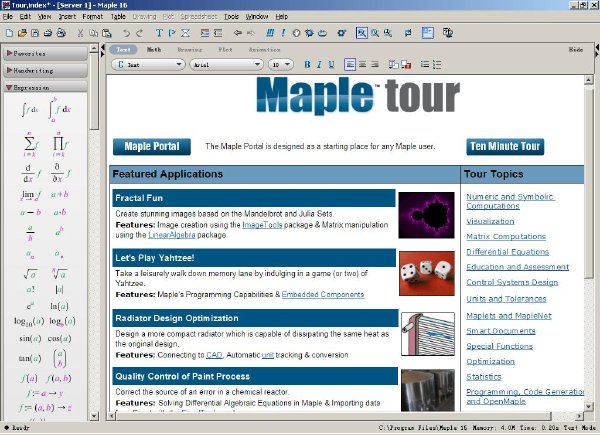Switch to the Math mode tab
The width and height of the screenshot is (600, 435).
click(x=154, y=50)
